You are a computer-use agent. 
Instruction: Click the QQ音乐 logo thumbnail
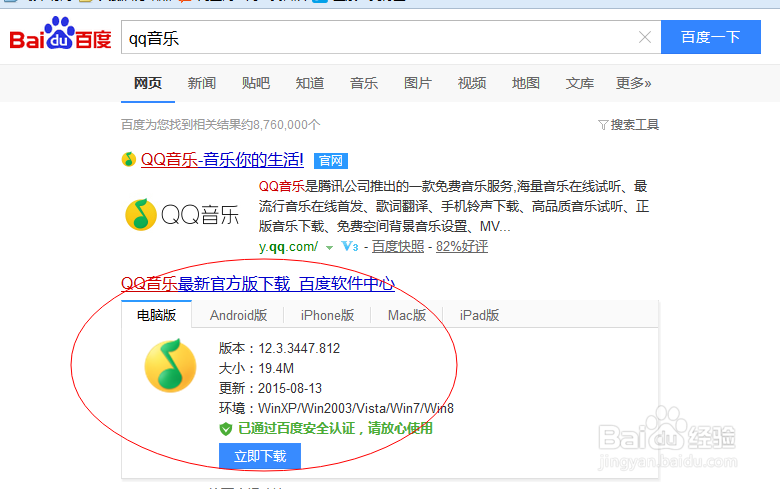182,214
